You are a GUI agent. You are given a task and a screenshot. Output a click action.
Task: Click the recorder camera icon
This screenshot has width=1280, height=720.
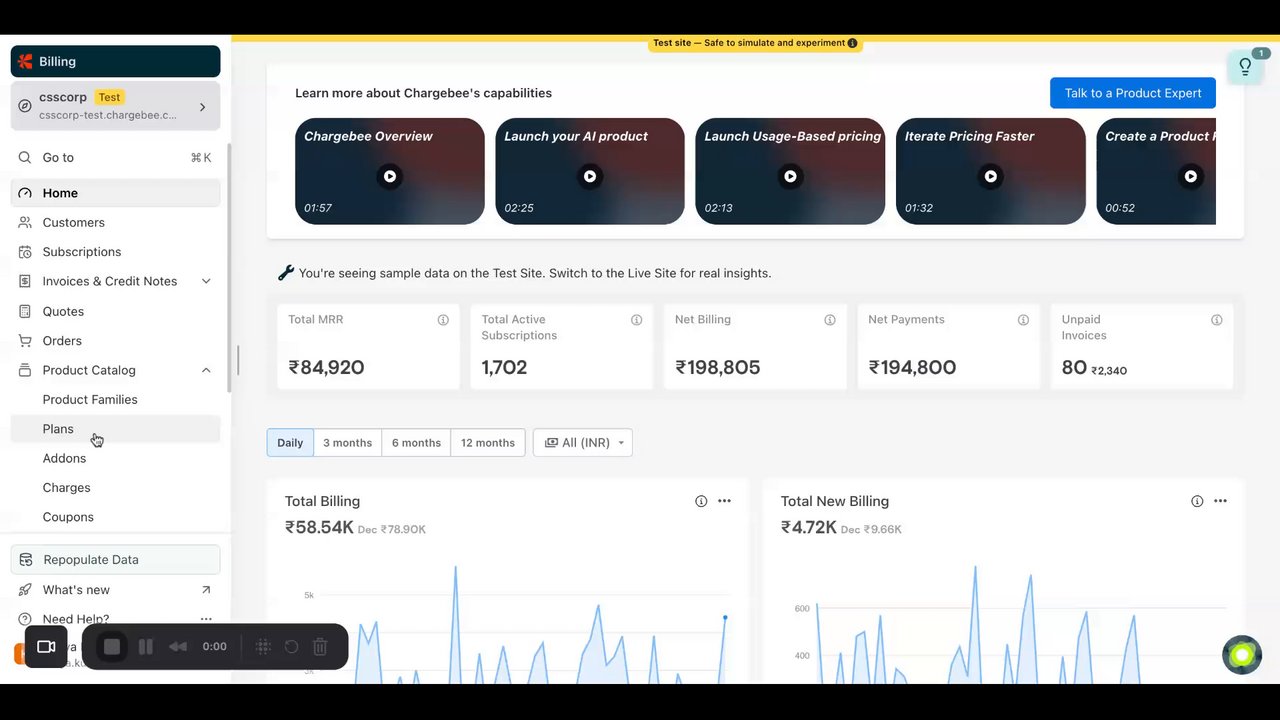coord(46,647)
